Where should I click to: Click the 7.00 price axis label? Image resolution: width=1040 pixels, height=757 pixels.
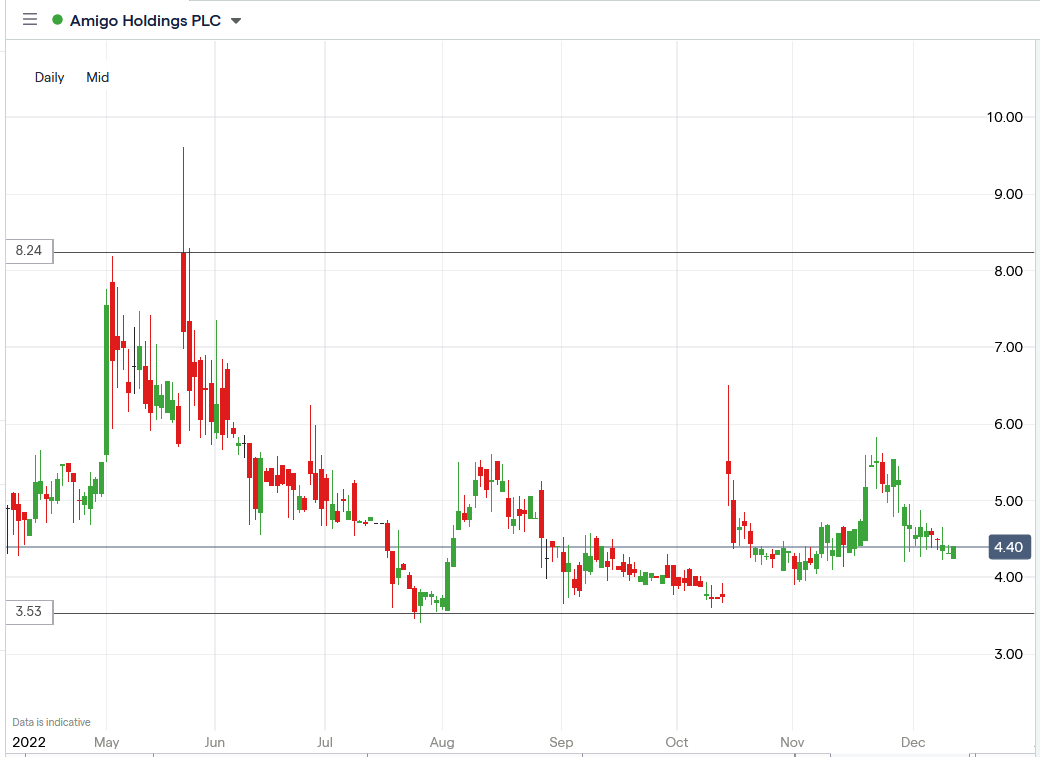pos(1008,347)
